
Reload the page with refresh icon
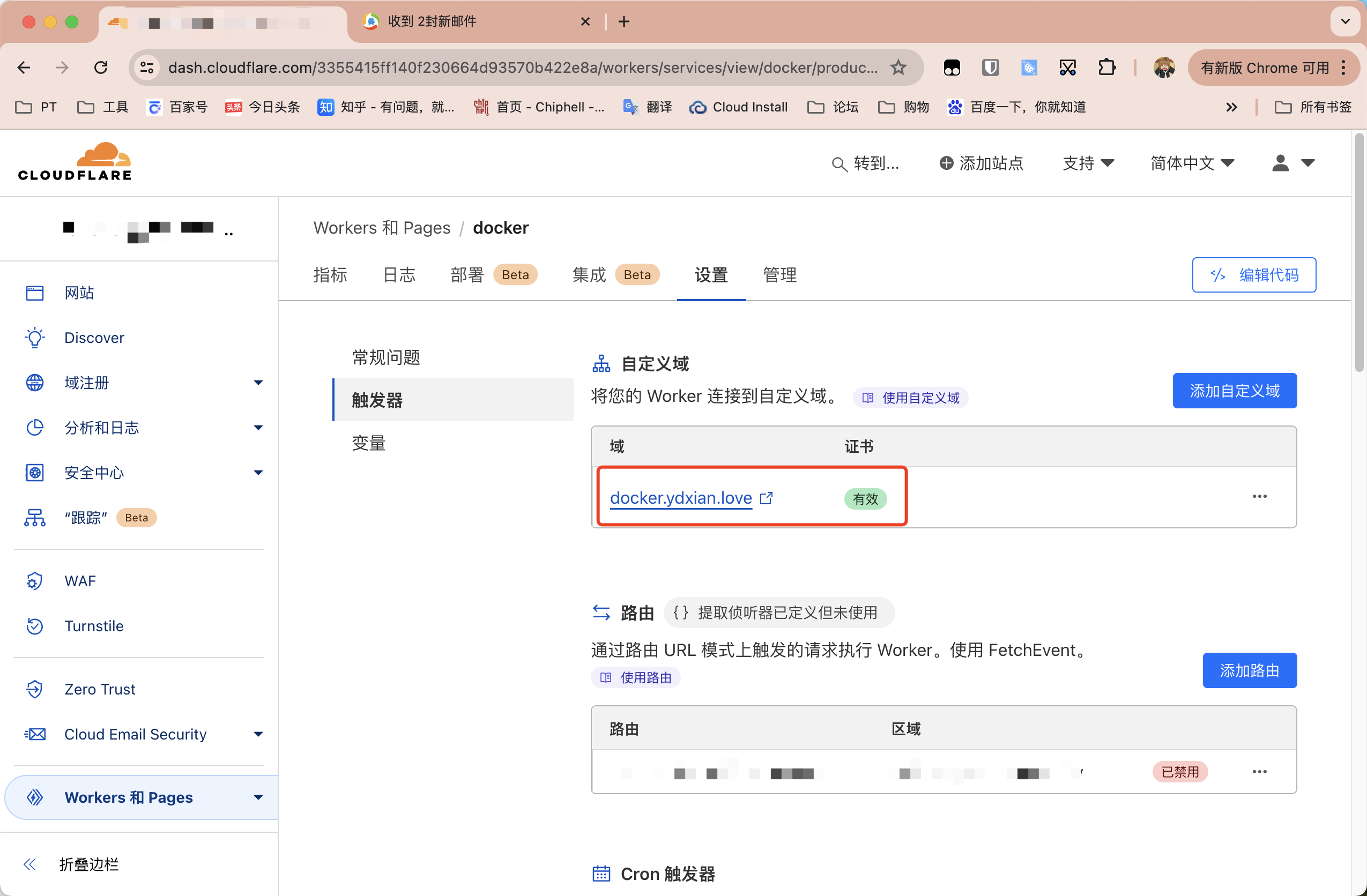101,68
